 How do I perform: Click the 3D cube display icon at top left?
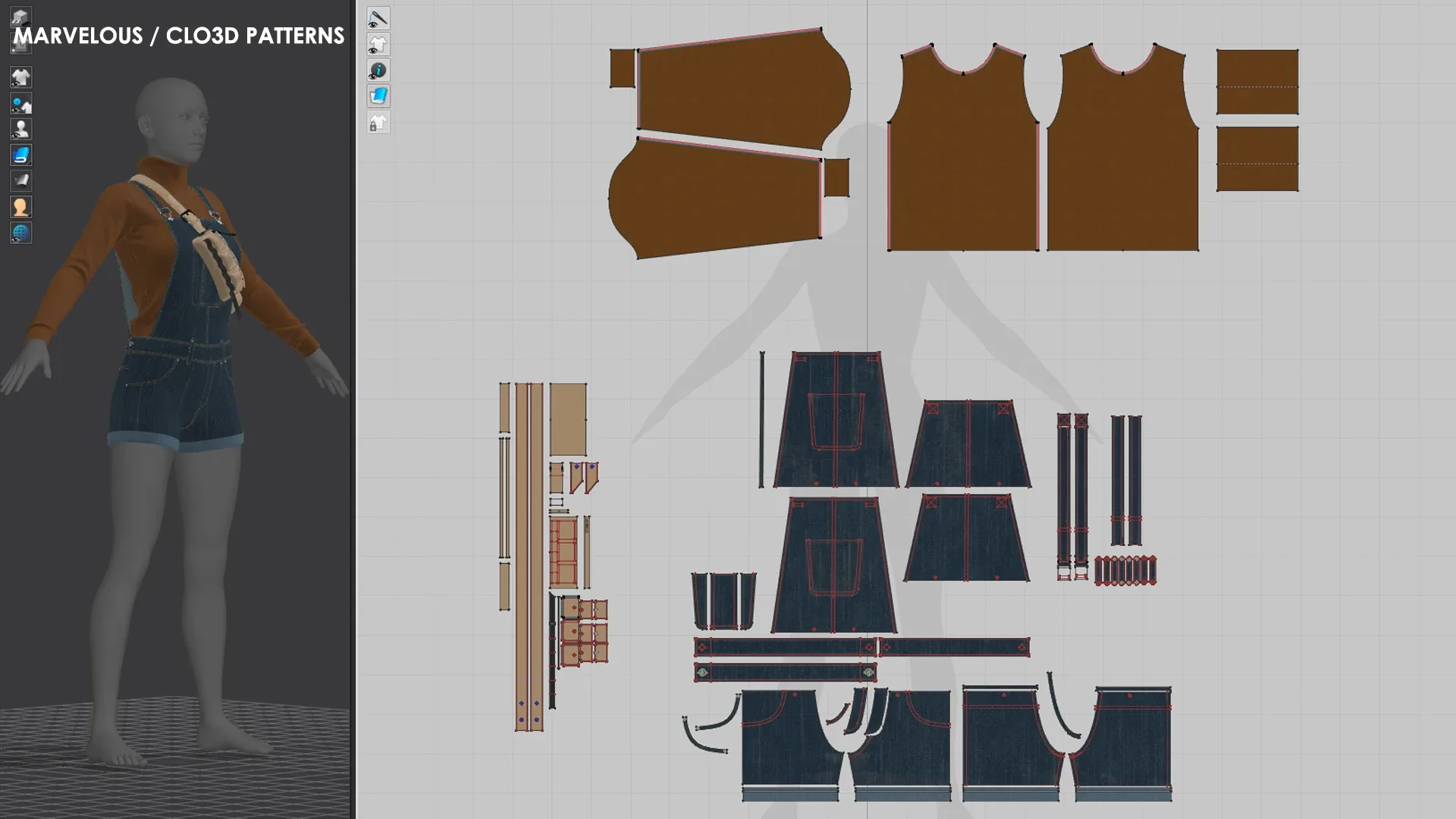pos(20,17)
